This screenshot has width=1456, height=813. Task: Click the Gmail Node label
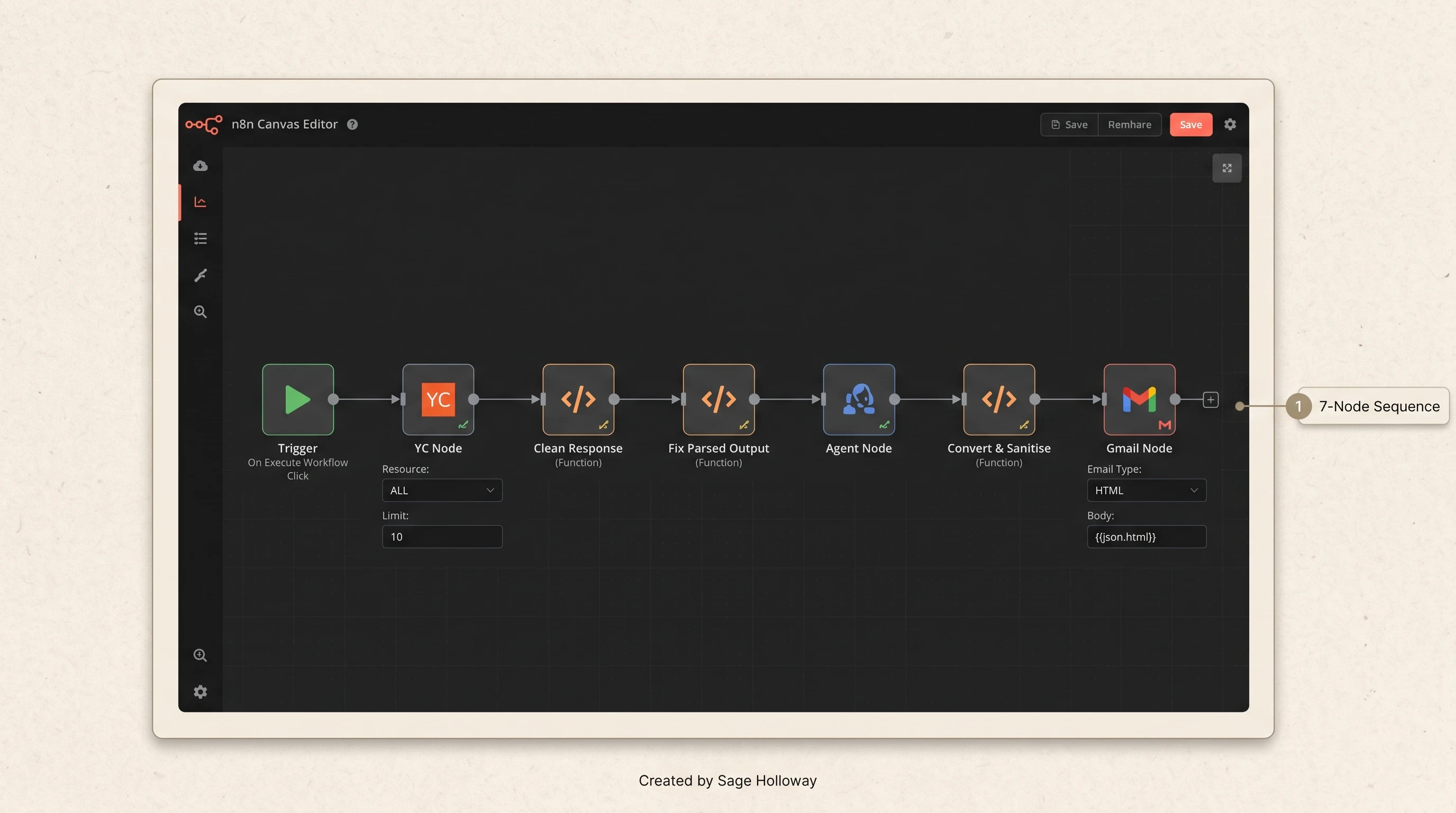pos(1139,448)
